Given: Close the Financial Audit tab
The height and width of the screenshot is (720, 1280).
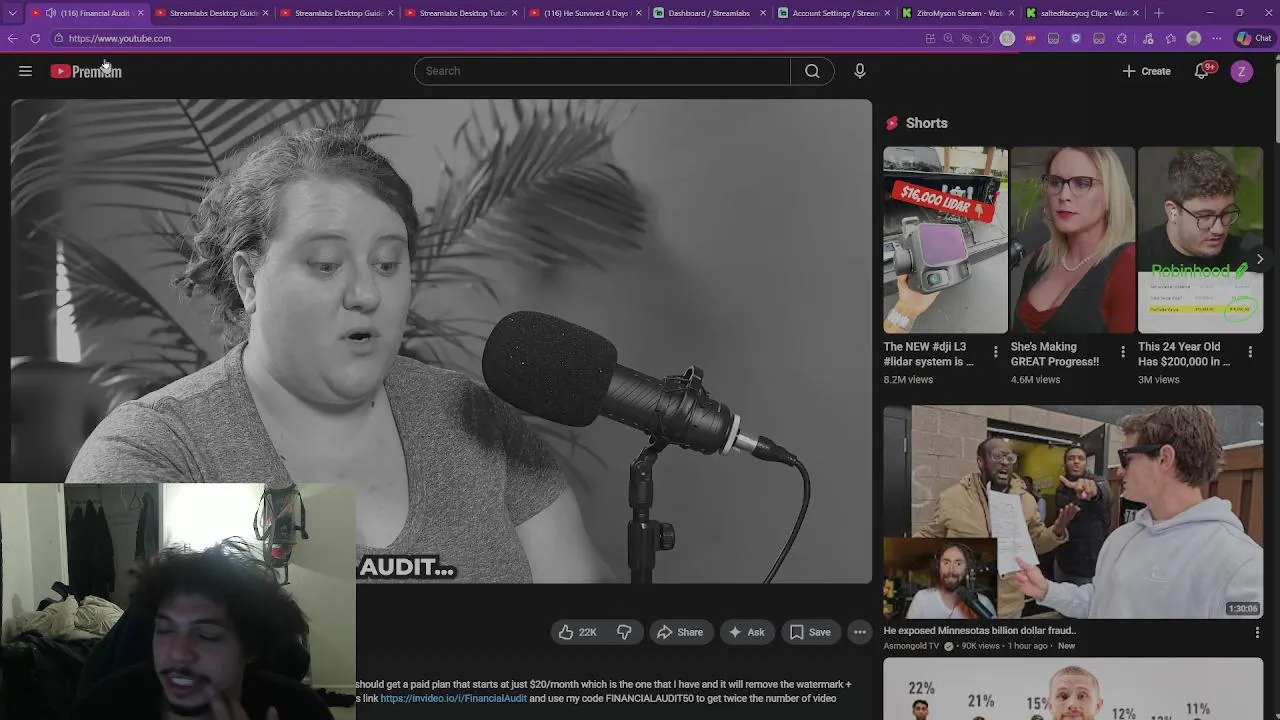Looking at the screenshot, I should coord(140,13).
